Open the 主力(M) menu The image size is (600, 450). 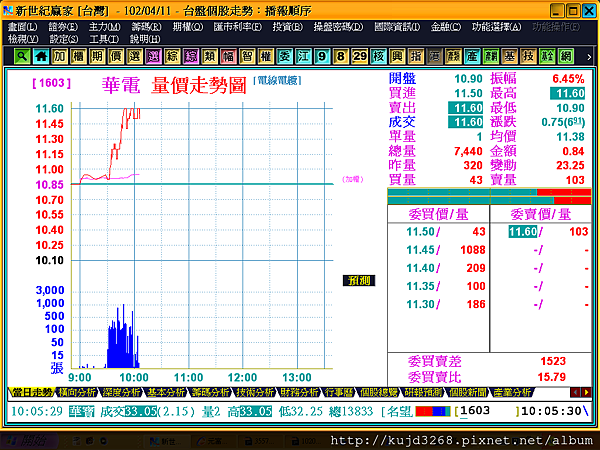click(104, 27)
